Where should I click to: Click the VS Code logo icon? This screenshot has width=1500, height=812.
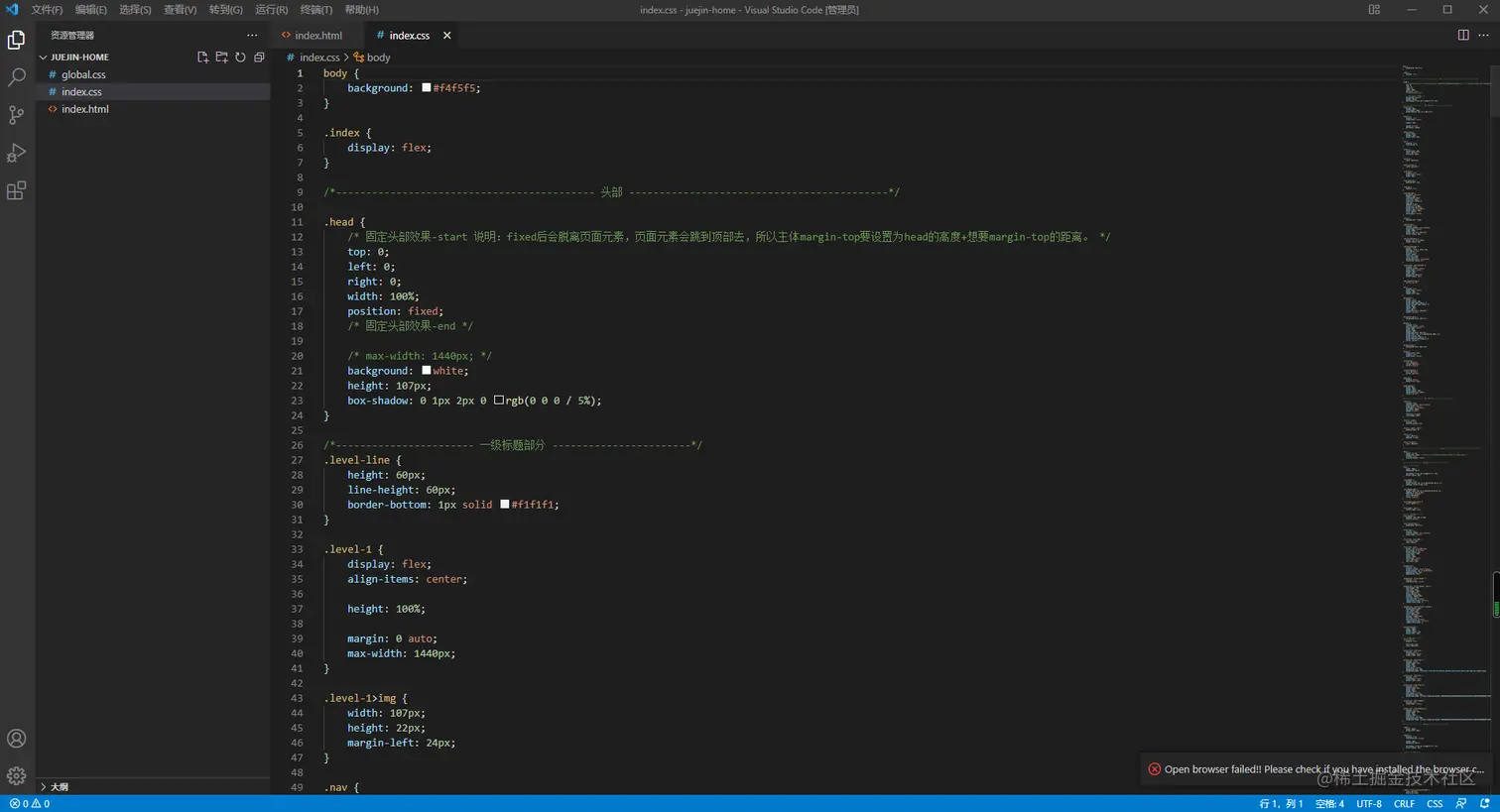coord(12,10)
